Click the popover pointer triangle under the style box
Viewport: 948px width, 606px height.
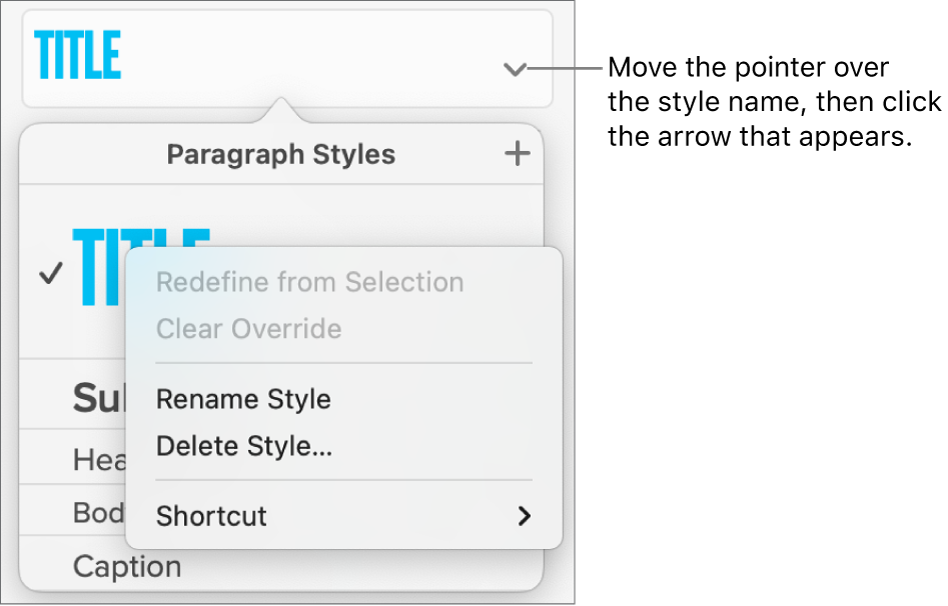pos(281,109)
